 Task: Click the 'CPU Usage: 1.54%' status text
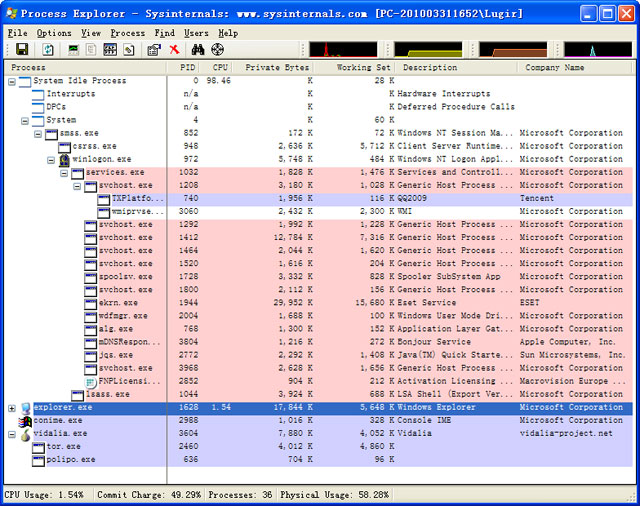44,495
